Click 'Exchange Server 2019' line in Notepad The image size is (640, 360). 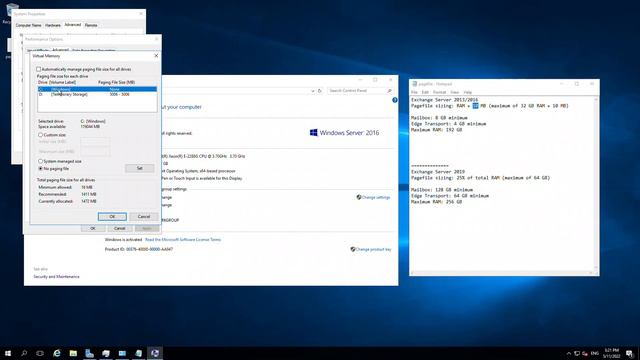click(438, 172)
